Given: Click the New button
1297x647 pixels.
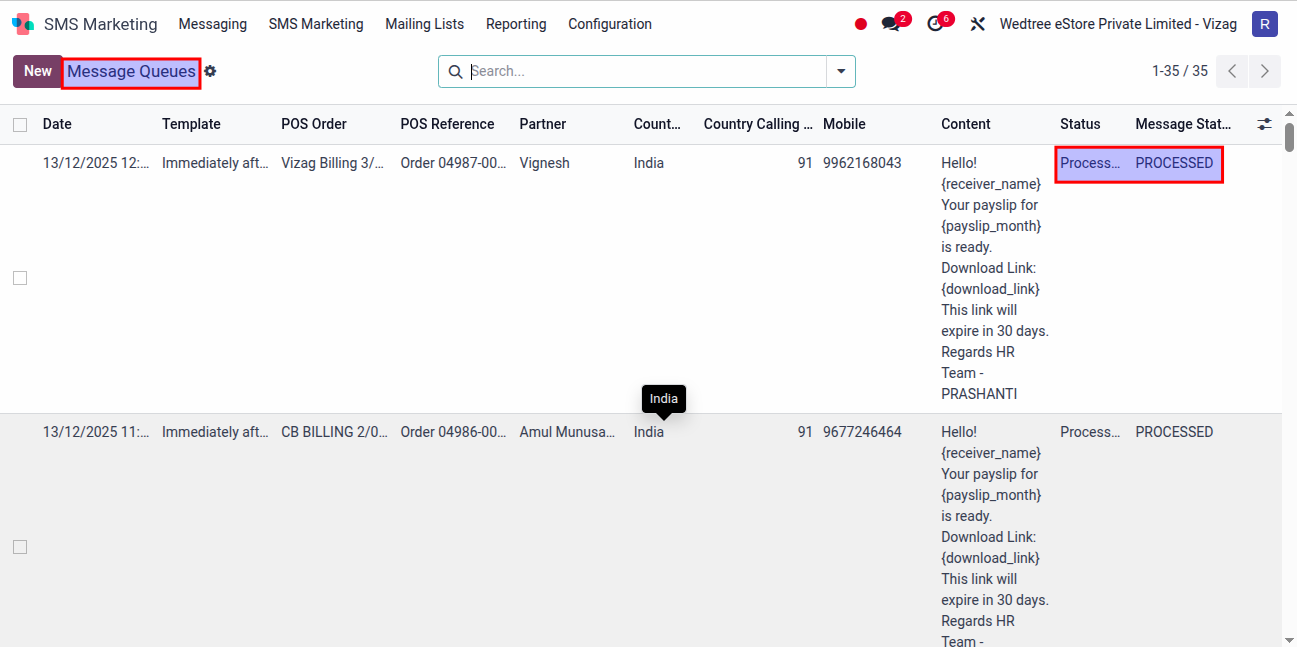Looking at the screenshot, I should point(38,71).
